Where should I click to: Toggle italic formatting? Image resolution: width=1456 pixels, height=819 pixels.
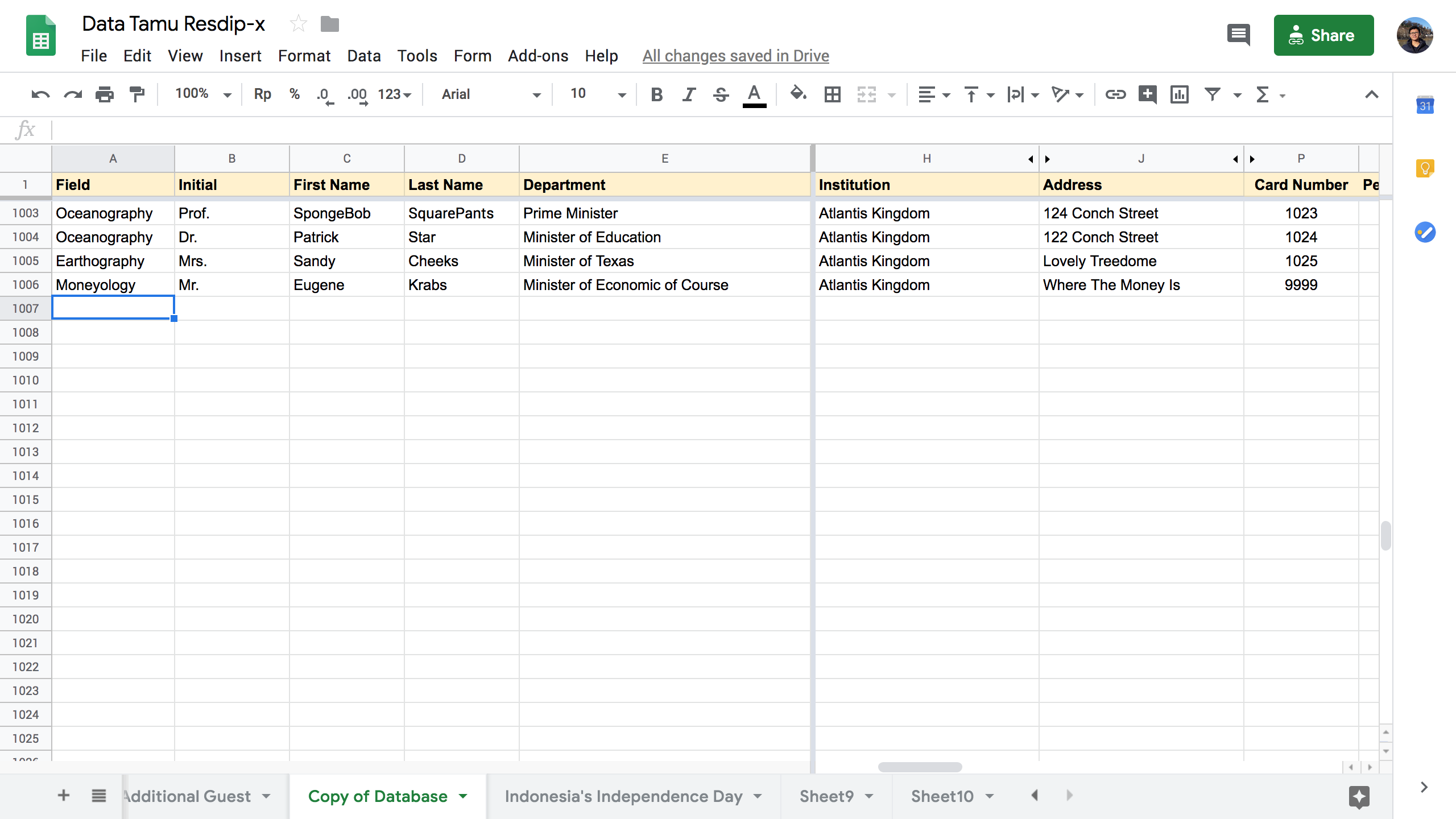[x=689, y=94]
